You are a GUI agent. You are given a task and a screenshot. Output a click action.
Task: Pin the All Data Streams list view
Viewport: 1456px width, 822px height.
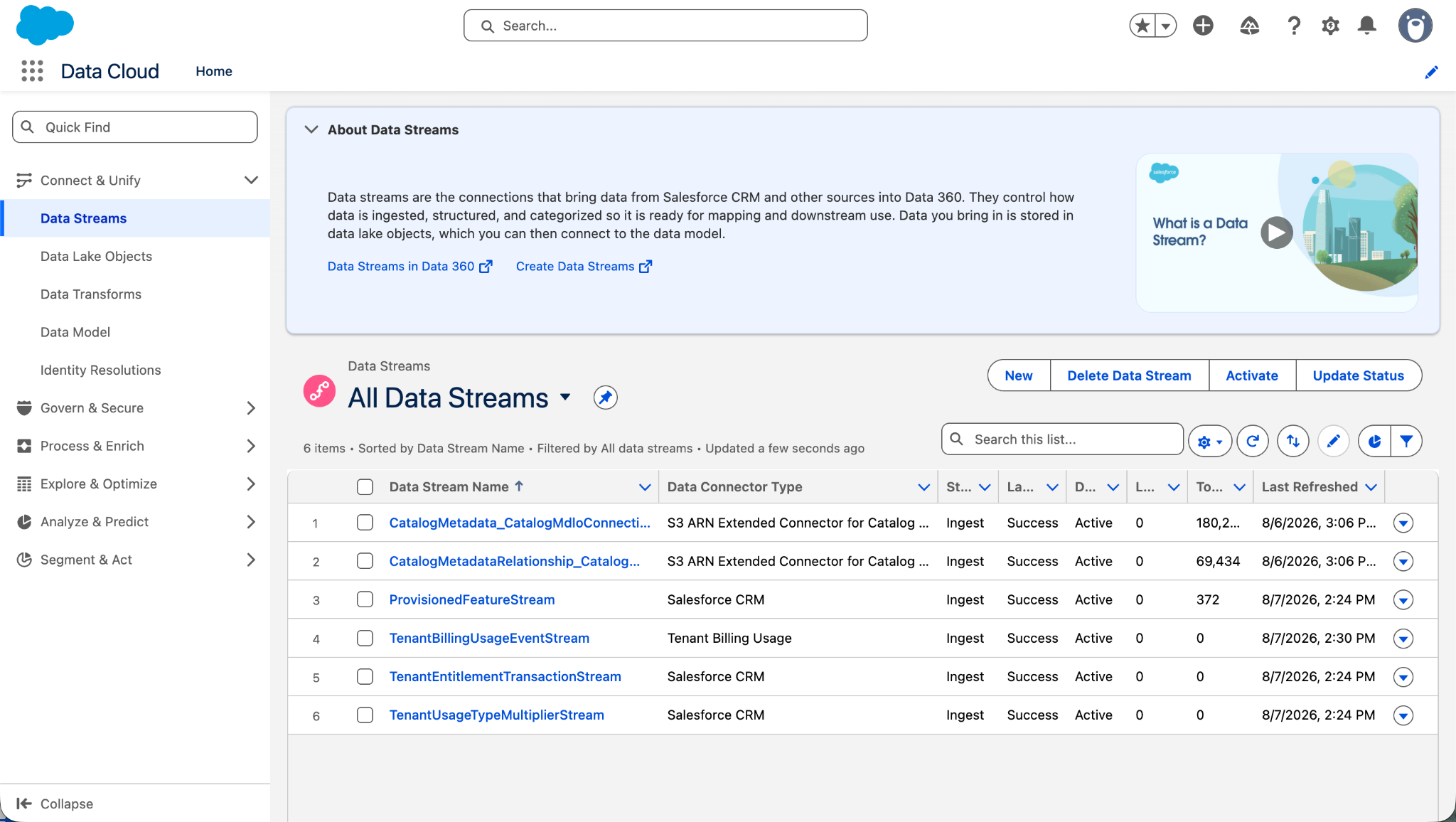coord(605,397)
